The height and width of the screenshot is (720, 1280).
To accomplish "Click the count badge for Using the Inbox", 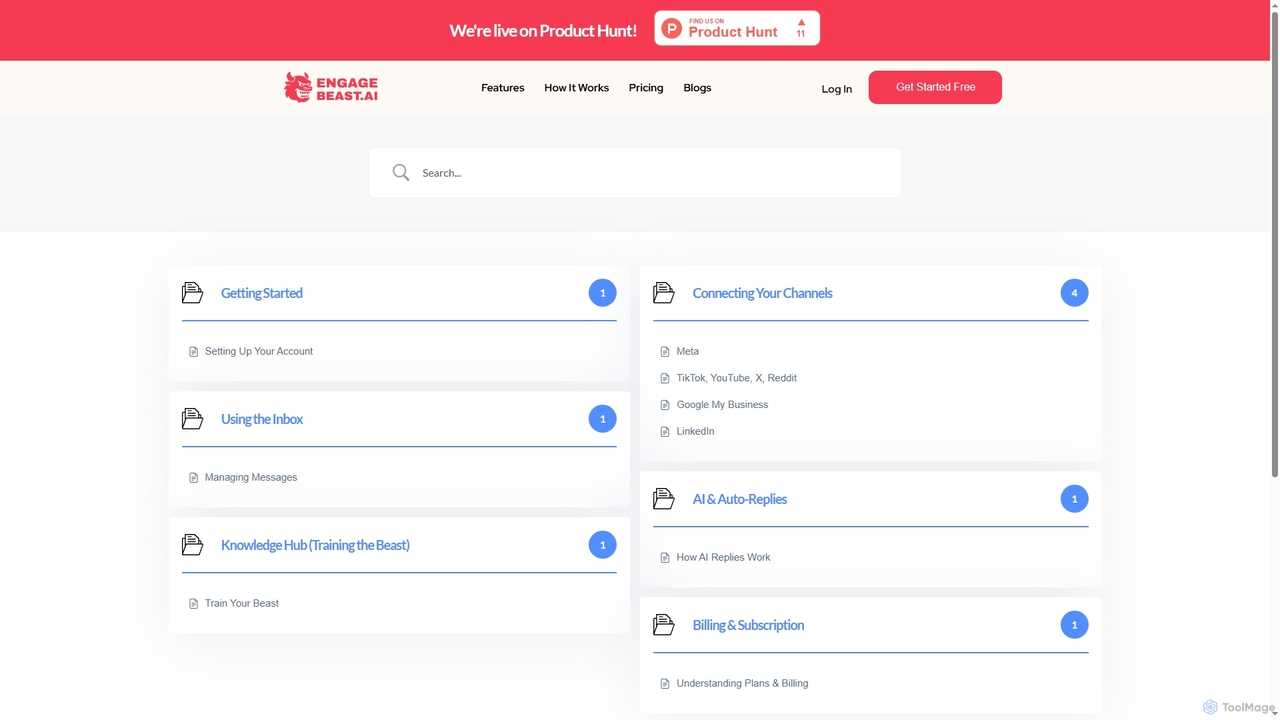I will (x=602, y=419).
